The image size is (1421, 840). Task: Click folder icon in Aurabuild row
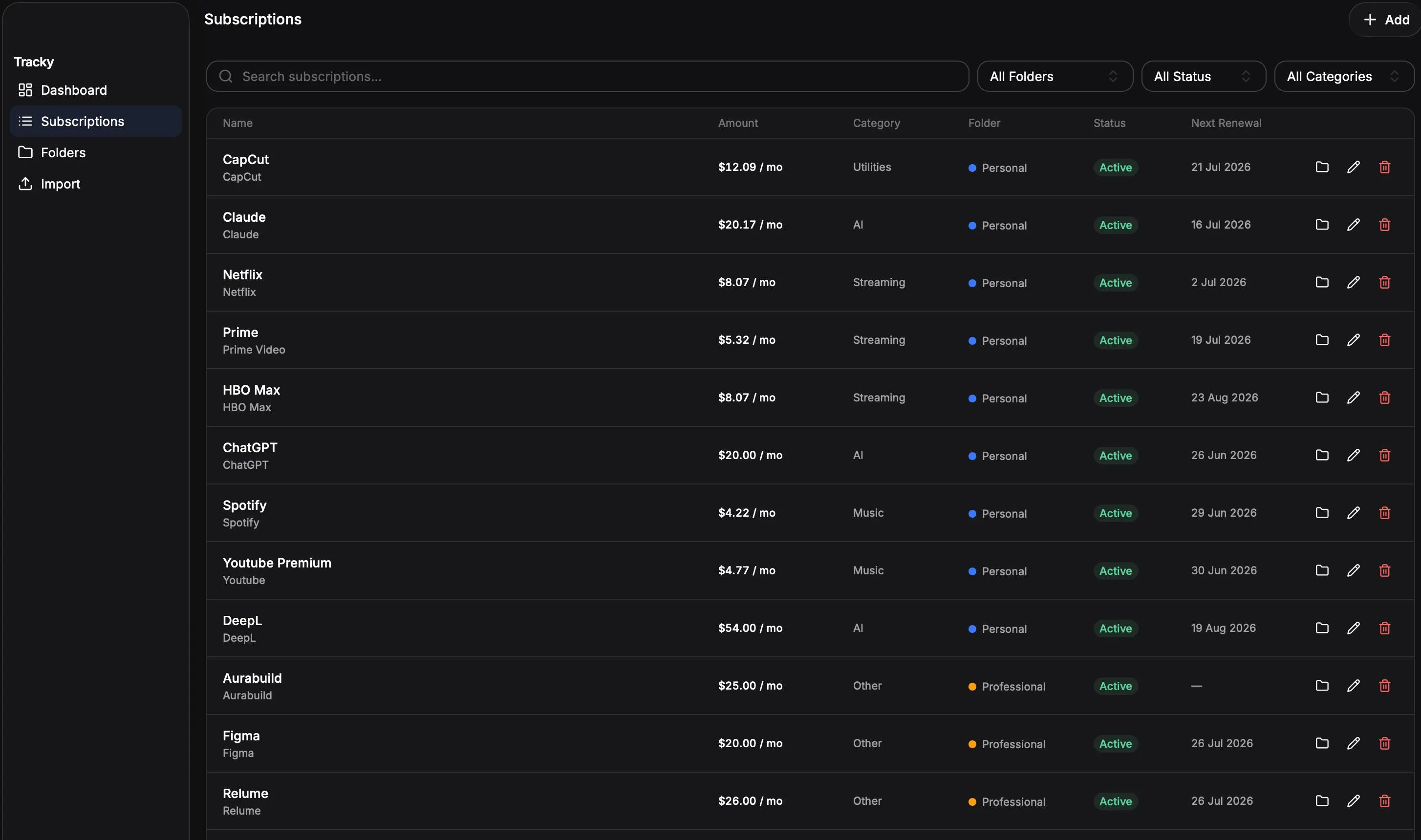(x=1322, y=686)
